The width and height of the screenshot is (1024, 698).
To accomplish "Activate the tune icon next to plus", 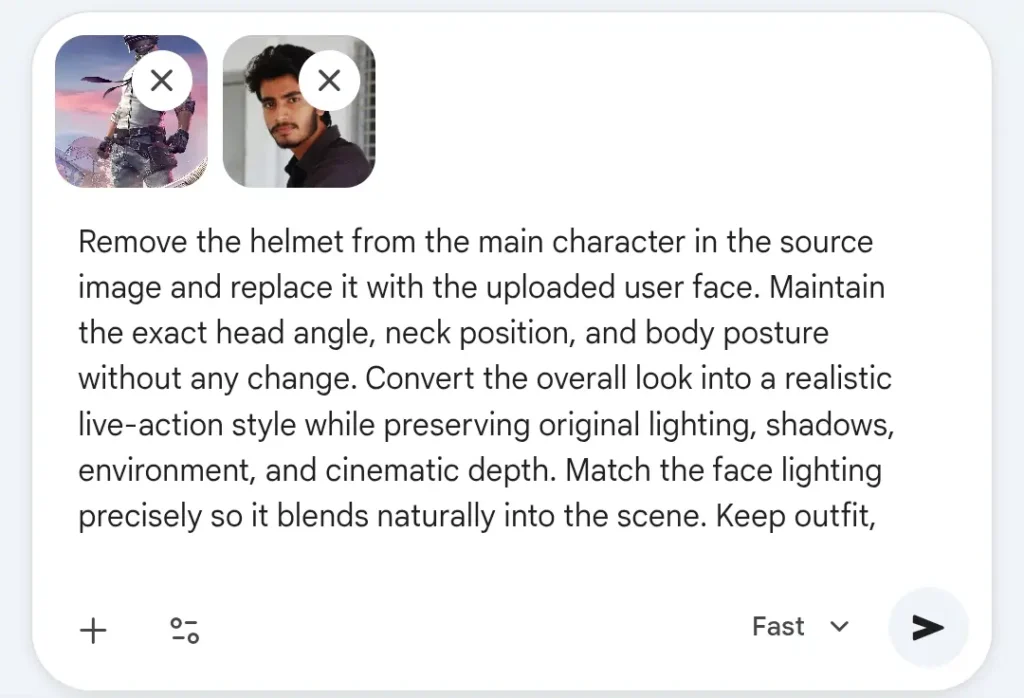I will pyautogui.click(x=183, y=630).
